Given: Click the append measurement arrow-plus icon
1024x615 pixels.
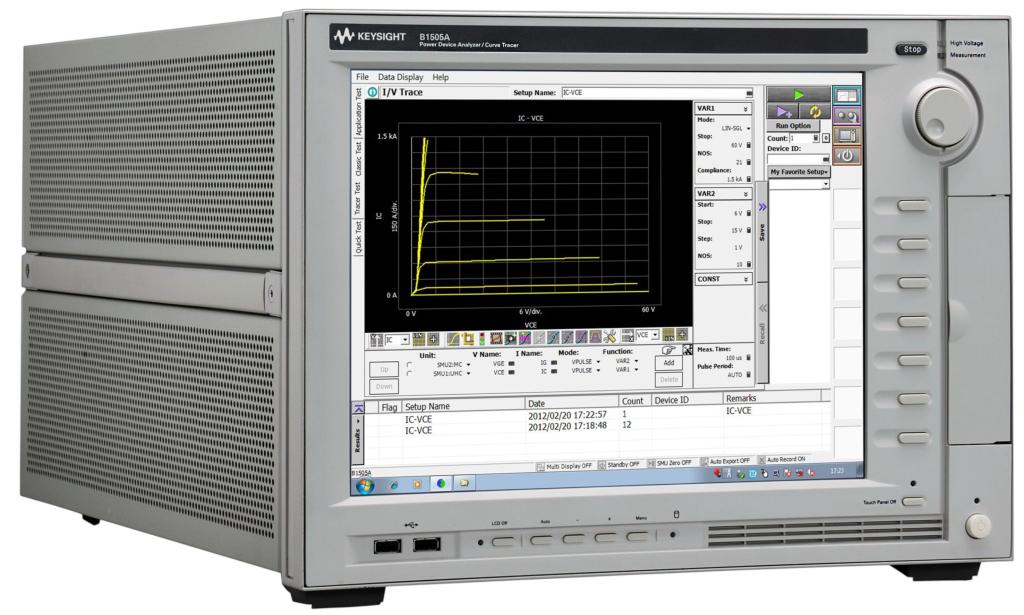Looking at the screenshot, I should tap(783, 111).
